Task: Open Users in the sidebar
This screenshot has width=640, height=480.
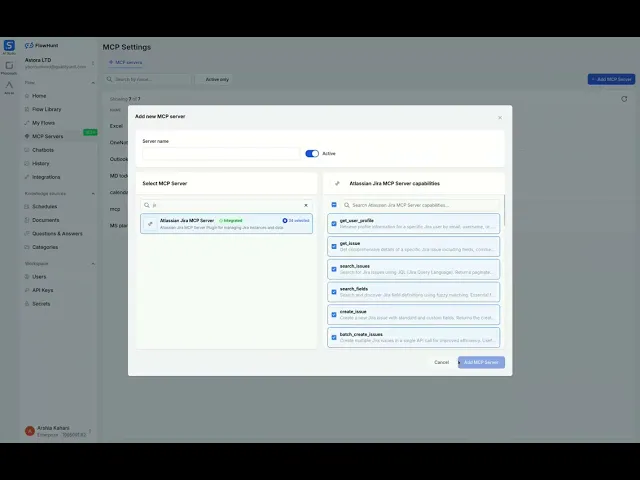Action: (39, 277)
